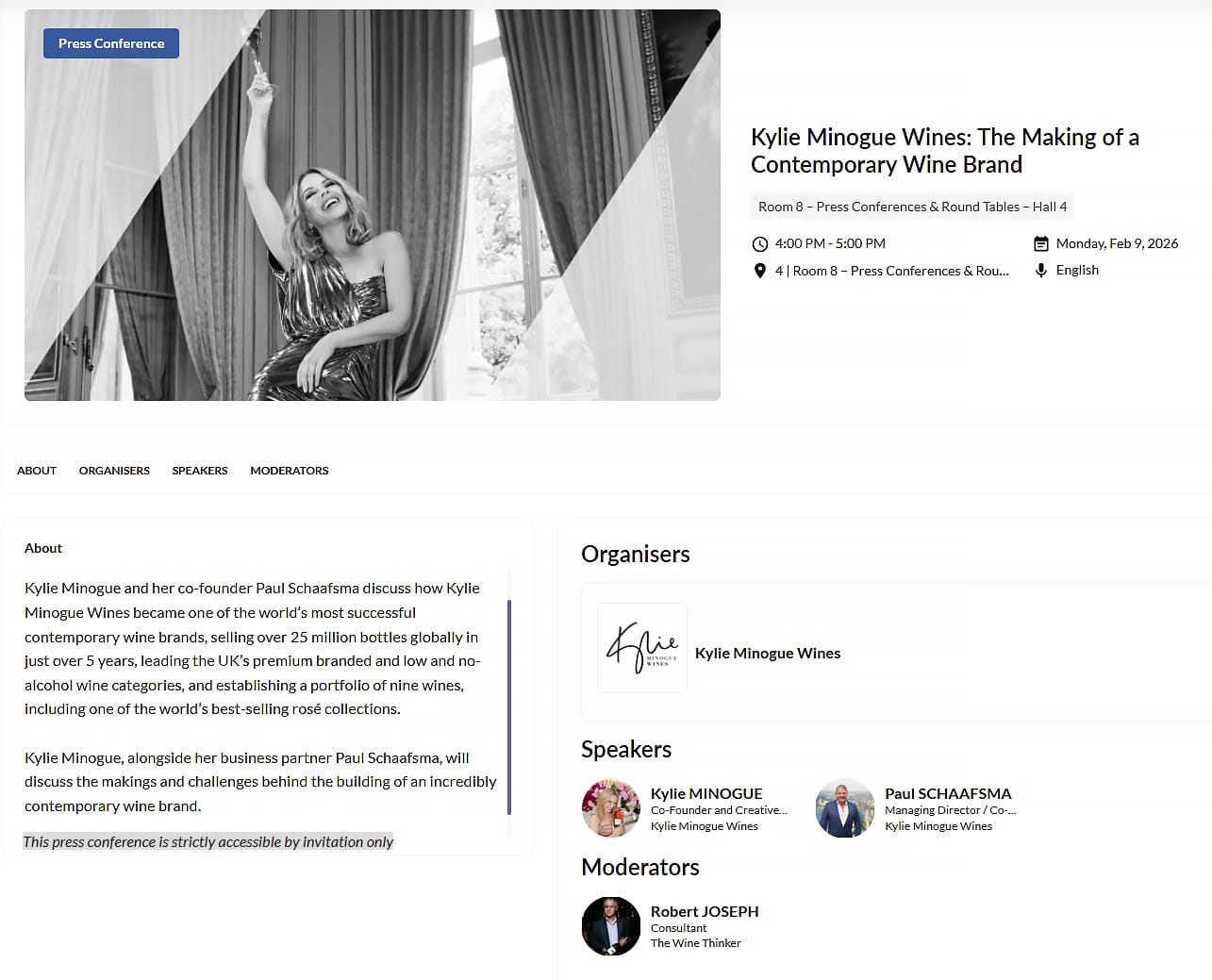Open the Paul SCHAAFSMA speaker profile name
Viewport: 1212px width, 980px height.
click(948, 793)
